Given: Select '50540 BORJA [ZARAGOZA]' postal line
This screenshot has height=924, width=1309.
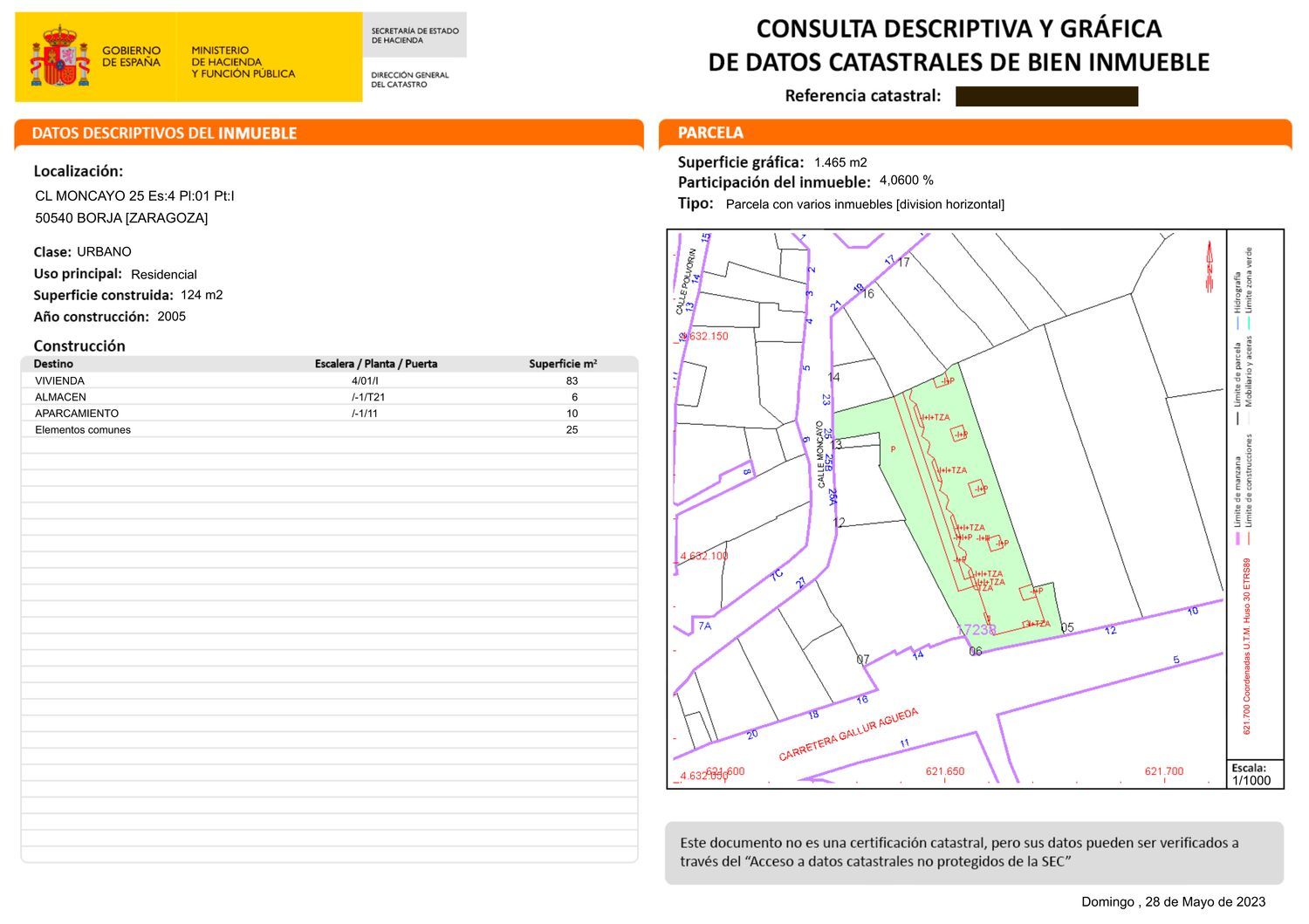Looking at the screenshot, I should coord(121,218).
